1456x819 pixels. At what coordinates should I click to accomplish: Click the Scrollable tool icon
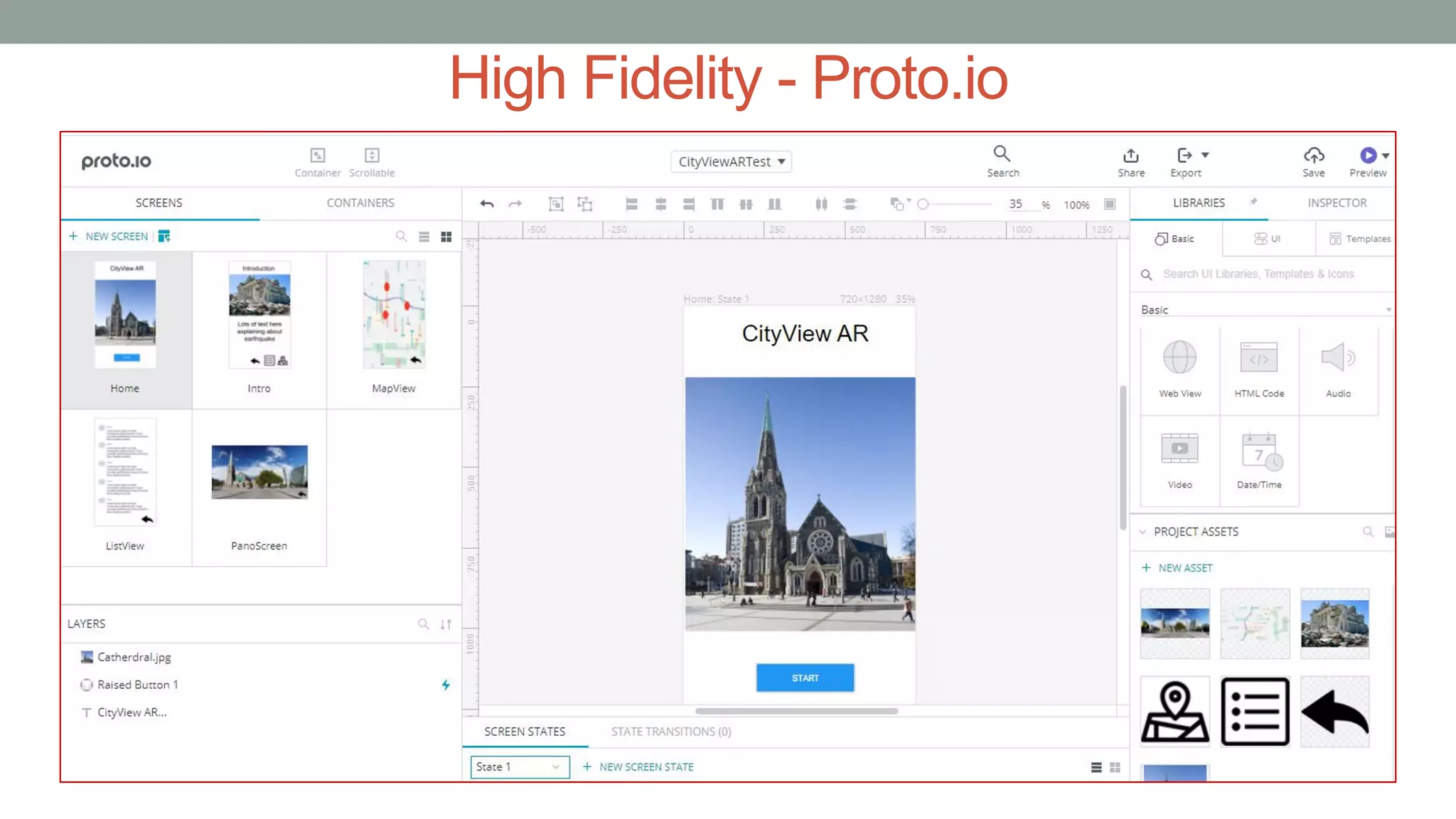pos(372,156)
